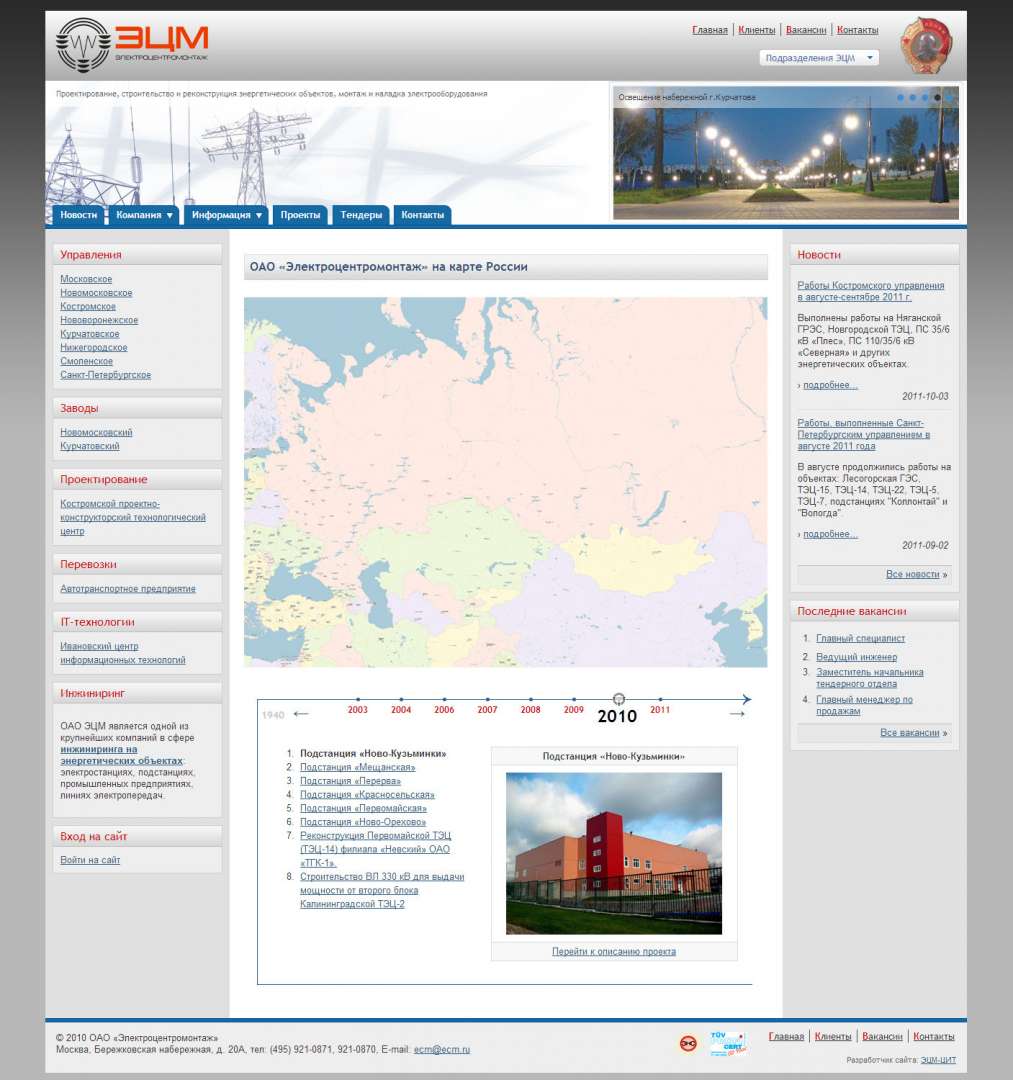Open Курчатовское management link
Image resolution: width=1013 pixels, height=1080 pixels.
[90, 334]
